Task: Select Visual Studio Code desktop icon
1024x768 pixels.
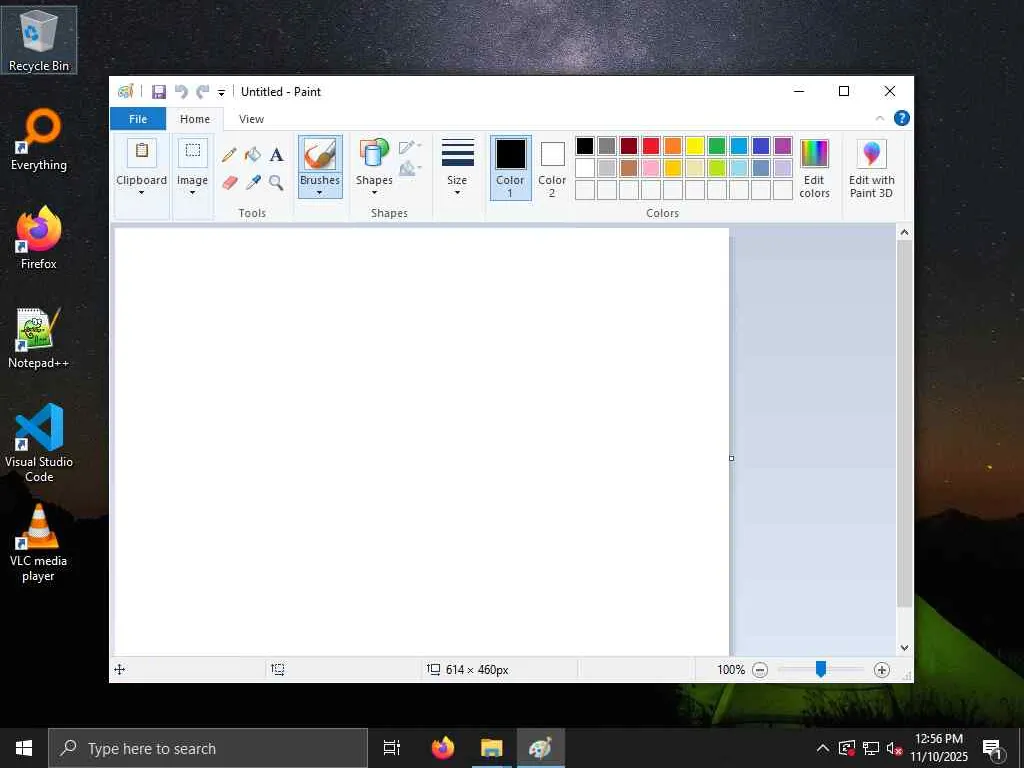Action: (x=39, y=443)
